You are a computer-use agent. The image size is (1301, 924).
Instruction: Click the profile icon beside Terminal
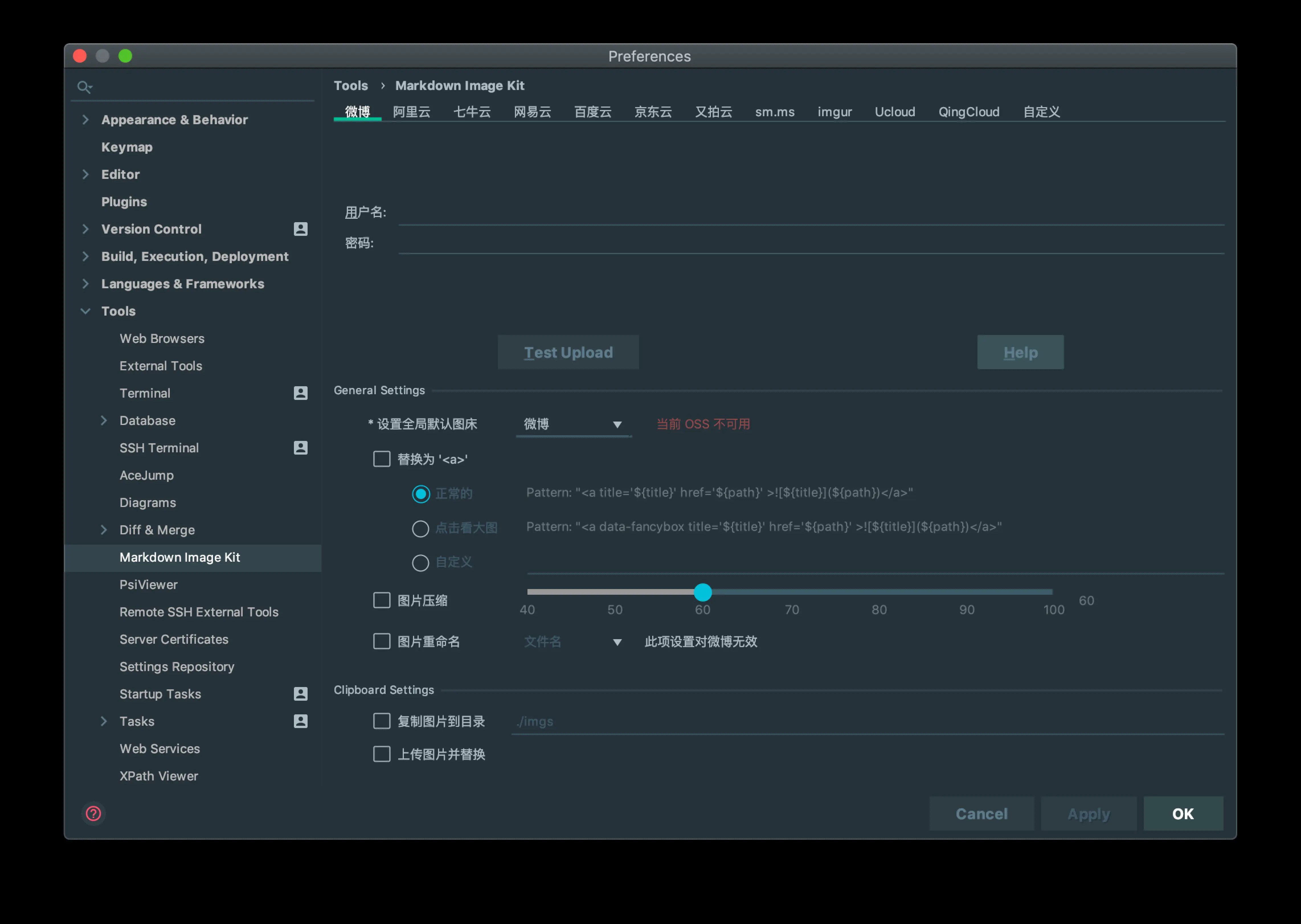(300, 393)
